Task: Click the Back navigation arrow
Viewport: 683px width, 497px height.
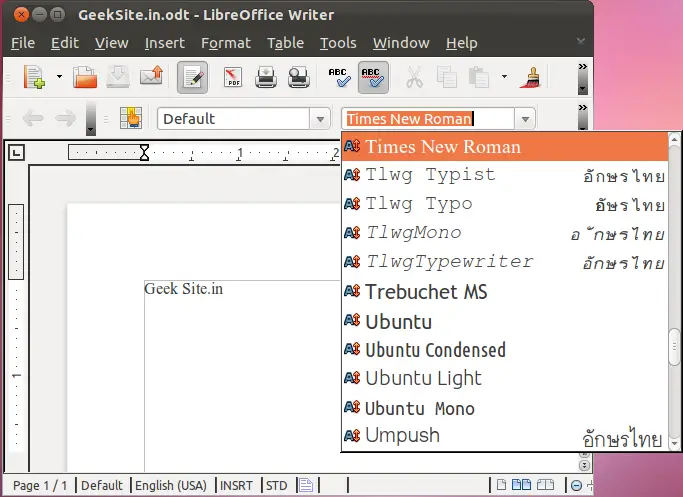Action: tap(33, 118)
